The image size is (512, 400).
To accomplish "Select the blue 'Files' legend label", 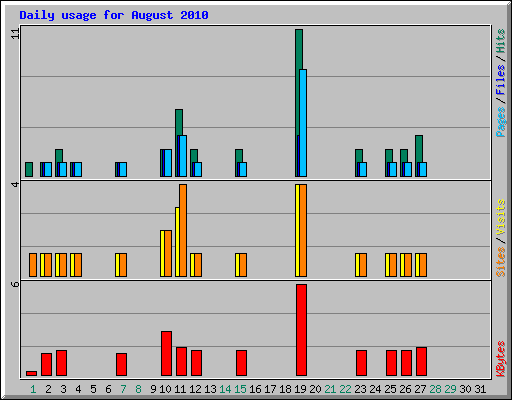I will 500,80.
